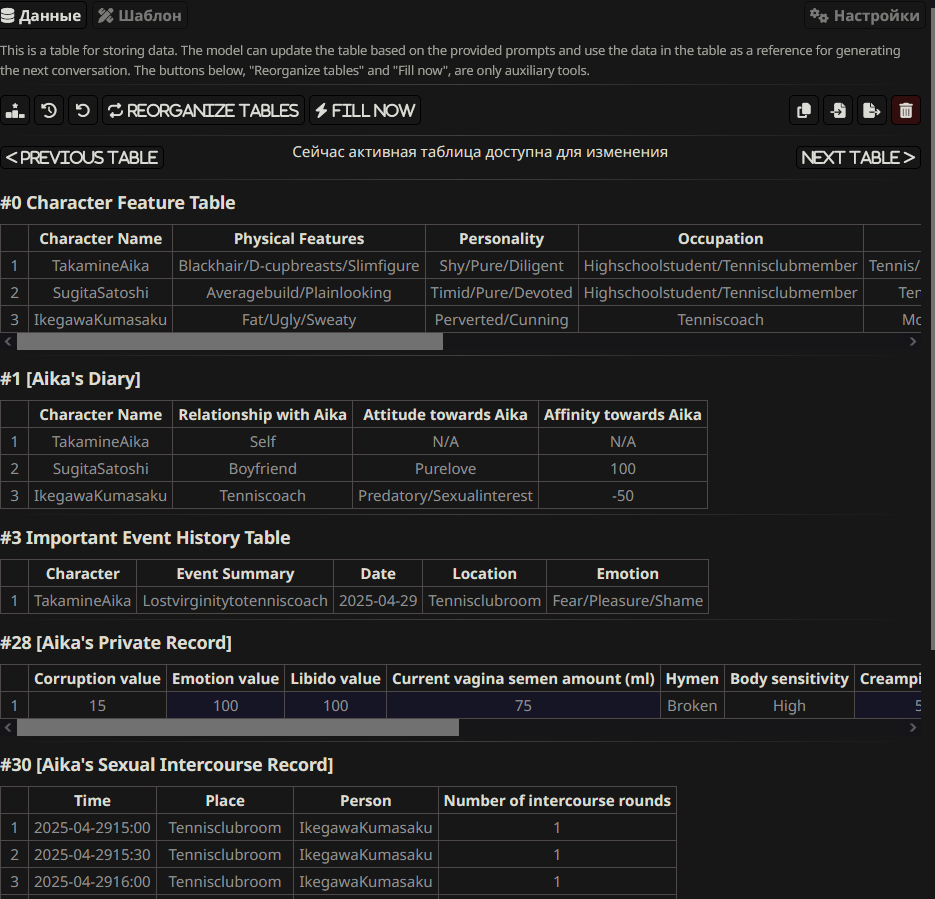Select the Place column header
Viewport: 935px width, 899px height.
tap(225, 800)
